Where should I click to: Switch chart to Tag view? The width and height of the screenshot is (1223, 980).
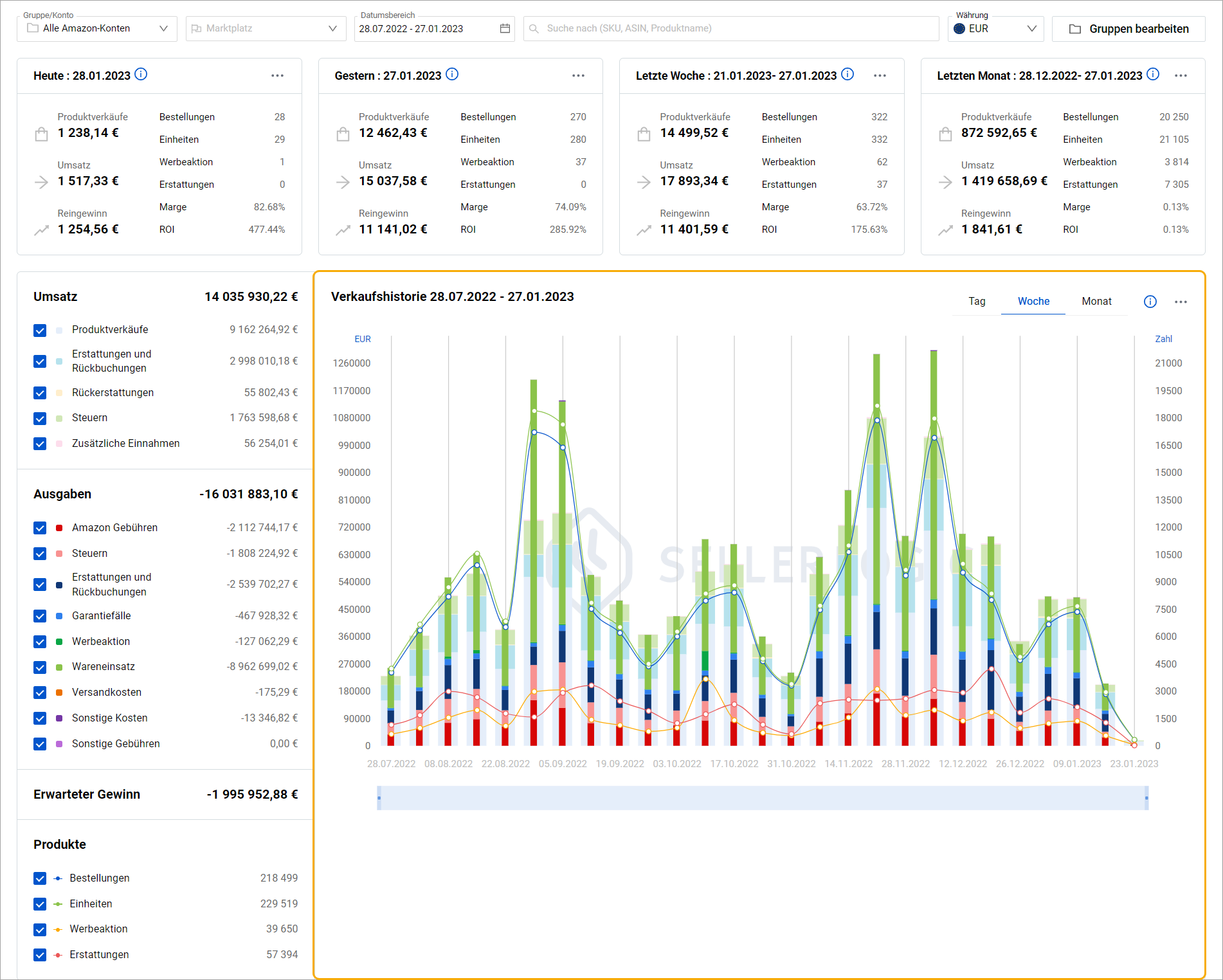tap(977, 302)
